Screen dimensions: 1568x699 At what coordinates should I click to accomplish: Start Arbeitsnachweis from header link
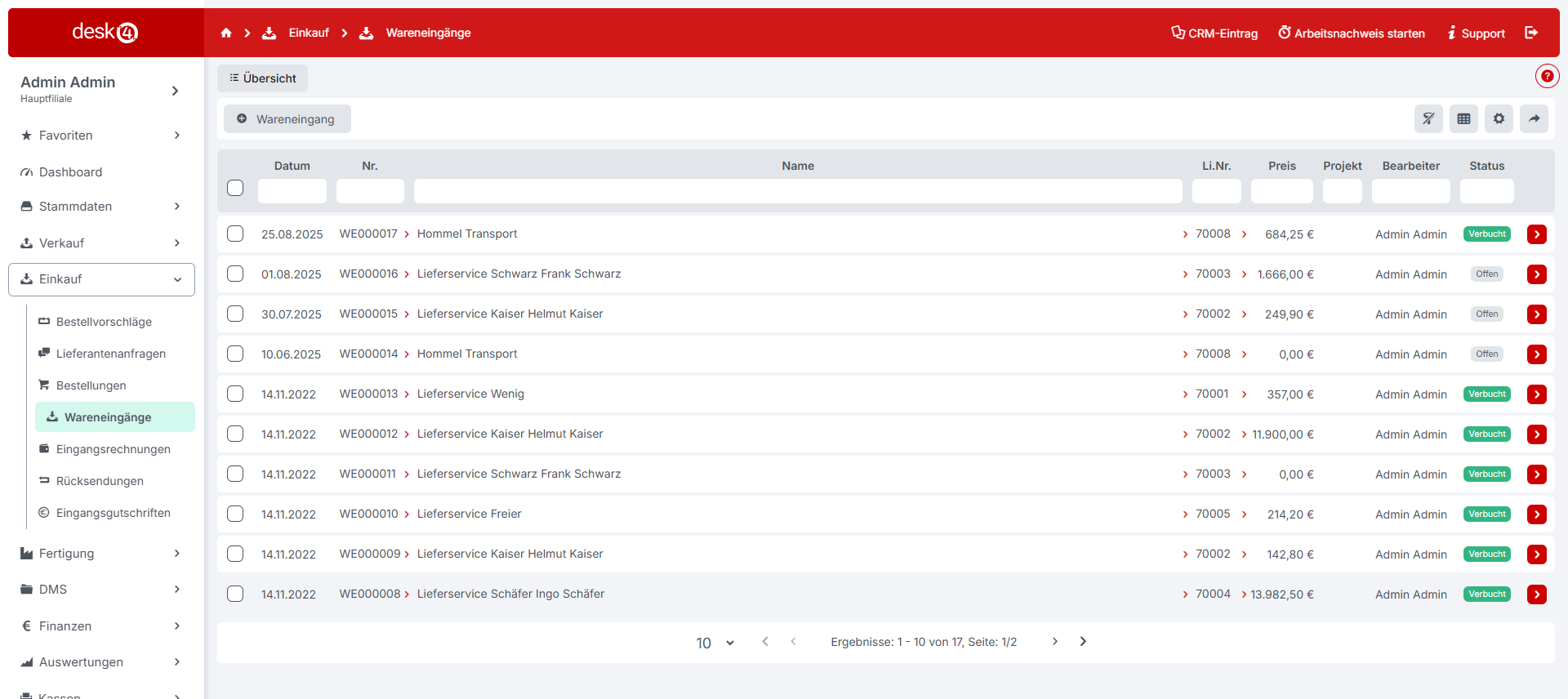1351,33
